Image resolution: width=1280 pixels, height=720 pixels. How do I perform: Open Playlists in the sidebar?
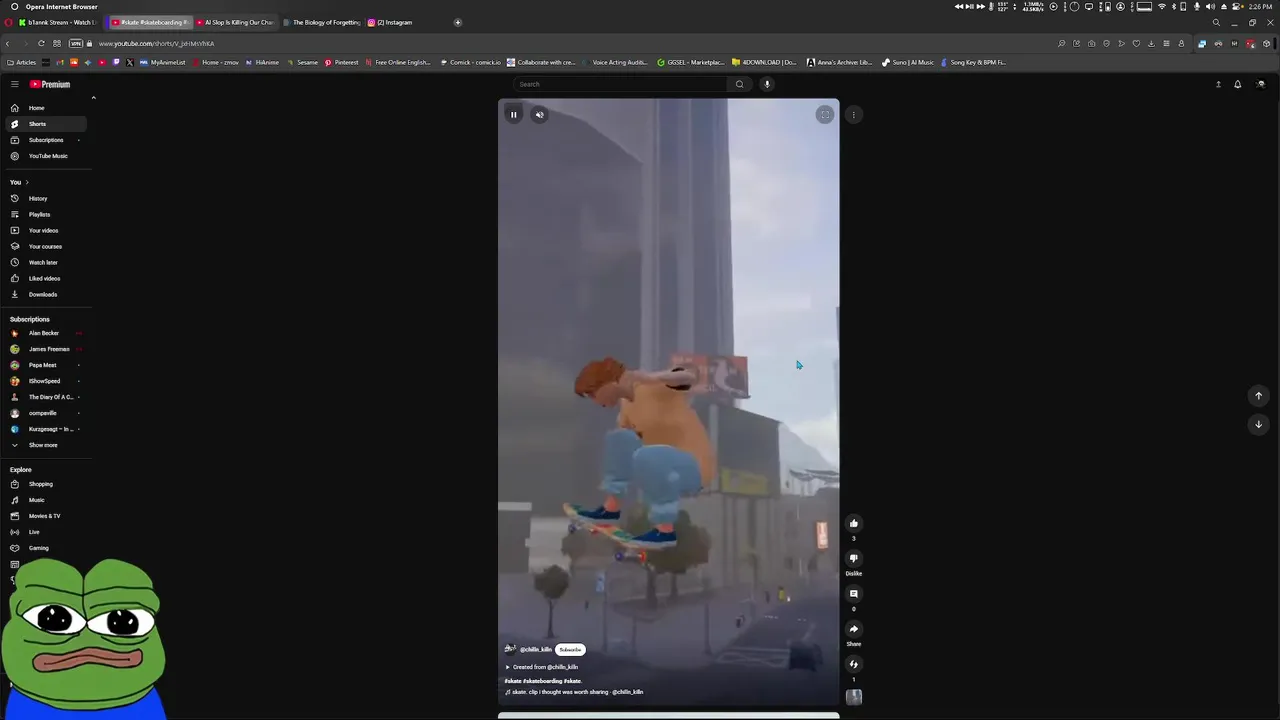tap(44, 214)
